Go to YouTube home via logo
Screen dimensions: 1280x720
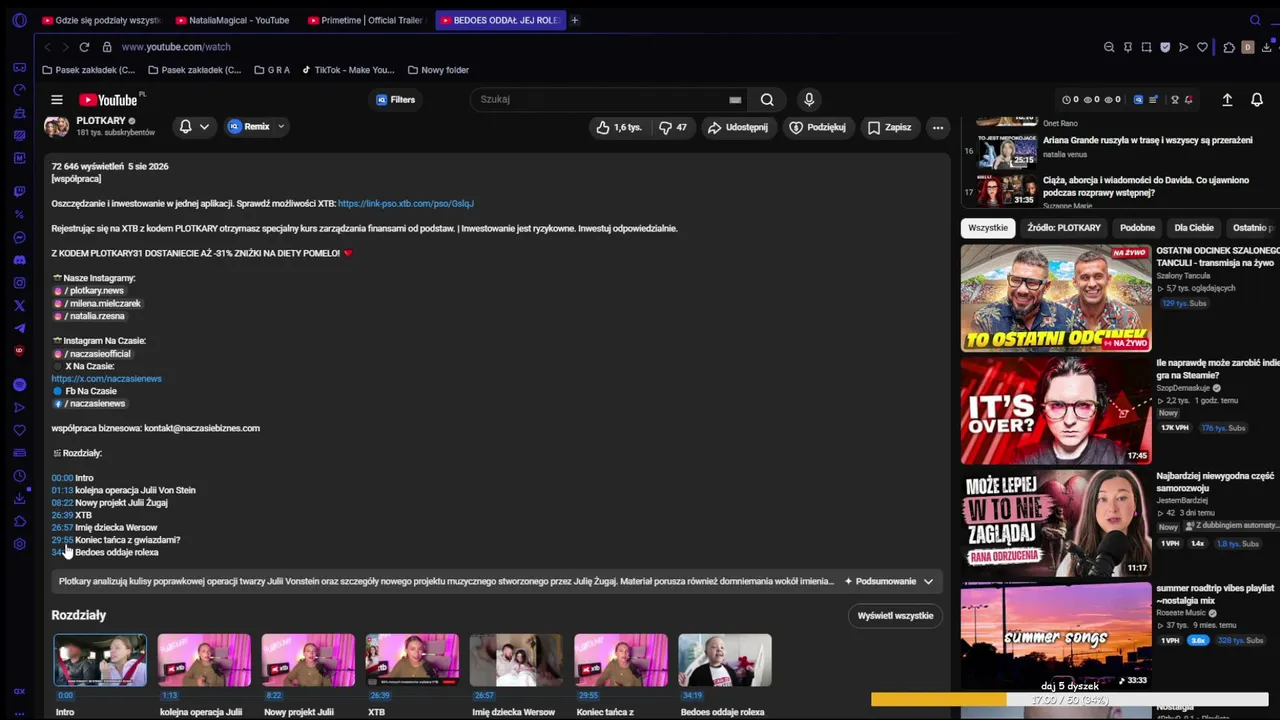(x=110, y=100)
